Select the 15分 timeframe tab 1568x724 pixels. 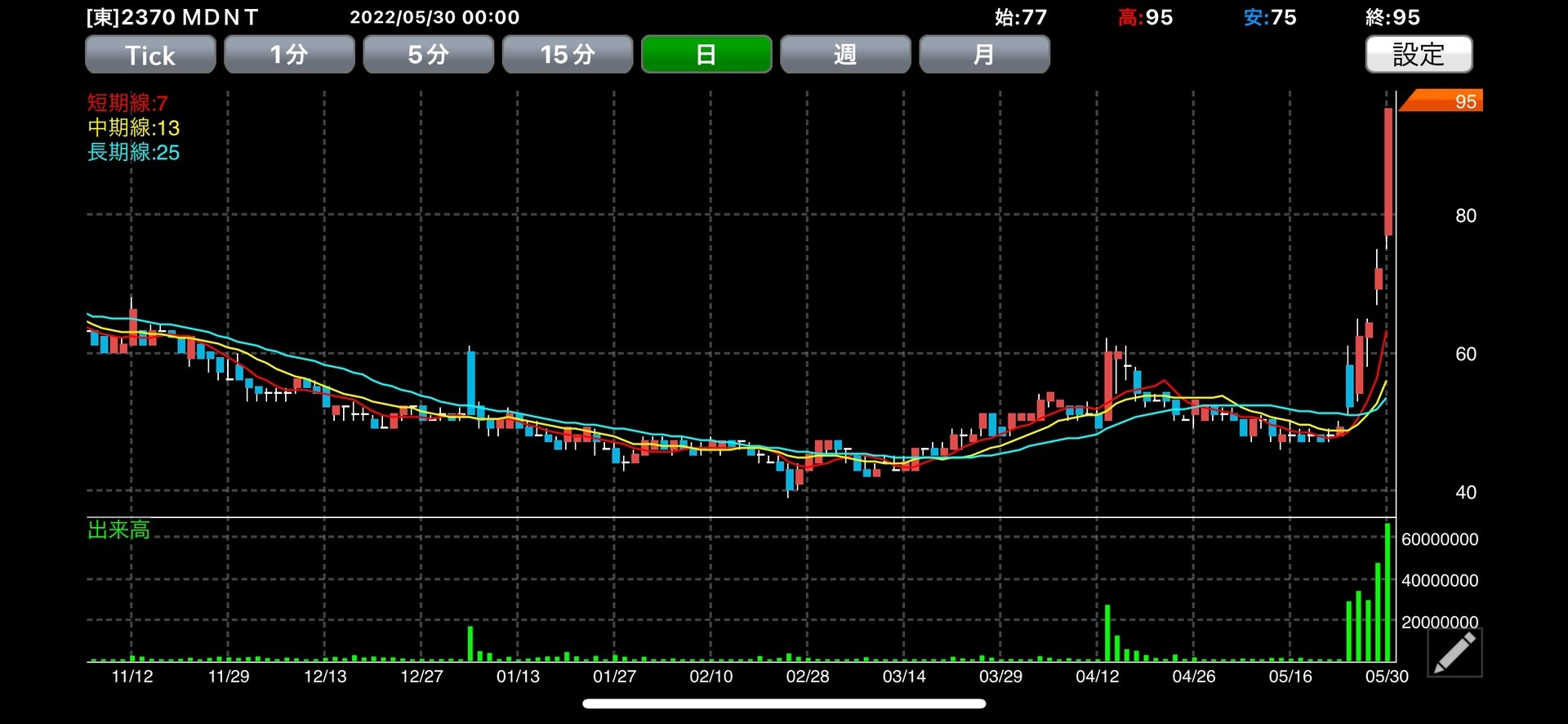[568, 55]
